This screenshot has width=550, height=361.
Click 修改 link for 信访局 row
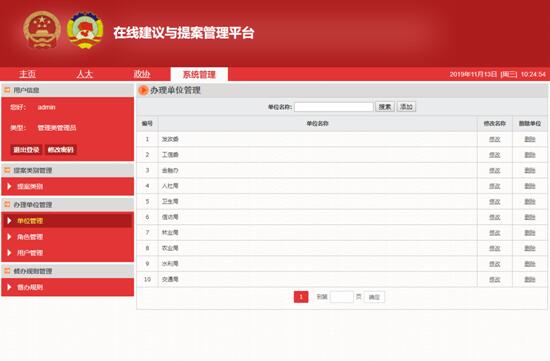click(x=495, y=217)
